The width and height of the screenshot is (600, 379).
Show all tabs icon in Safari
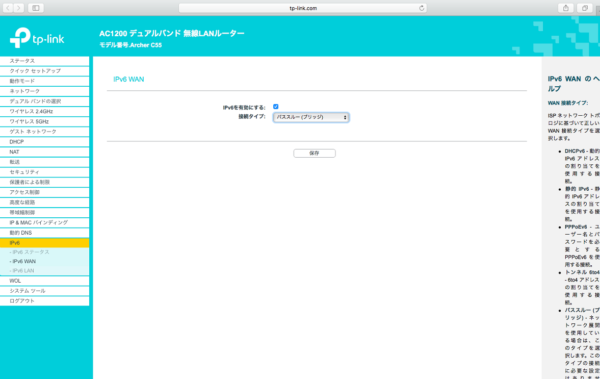584,8
